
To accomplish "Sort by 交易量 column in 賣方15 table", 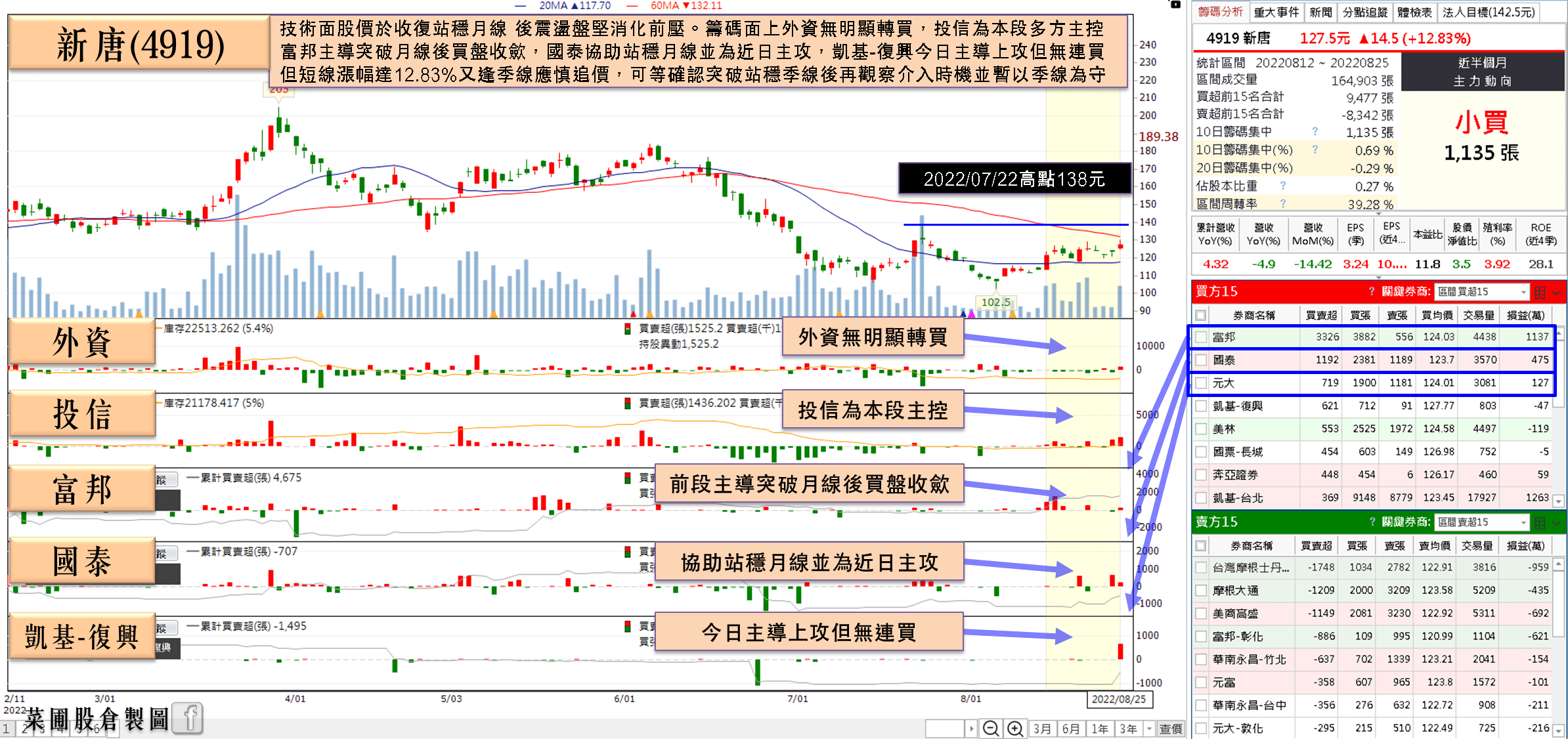I will point(1477,545).
